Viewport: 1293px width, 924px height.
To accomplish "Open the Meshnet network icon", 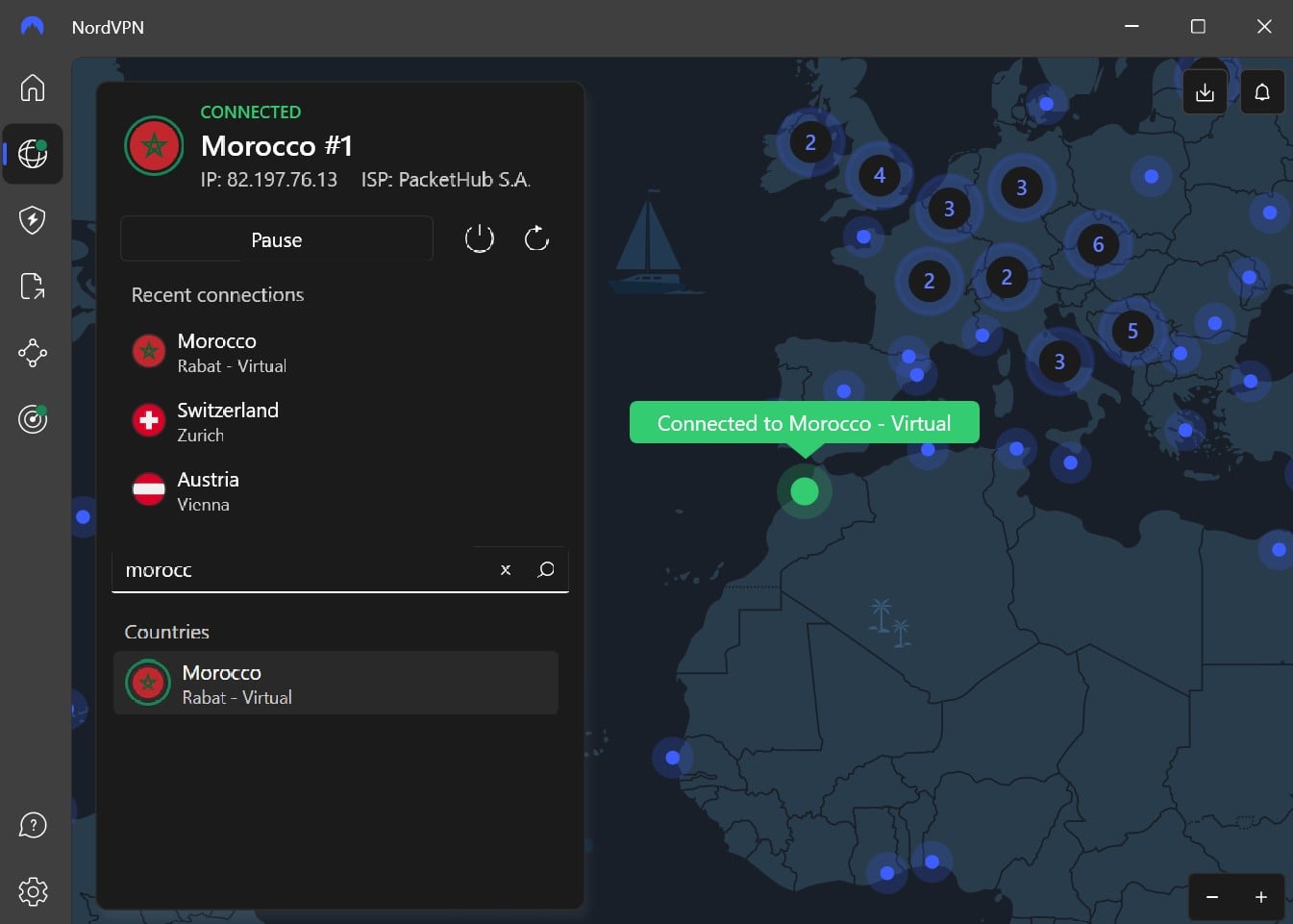I will coord(33,353).
